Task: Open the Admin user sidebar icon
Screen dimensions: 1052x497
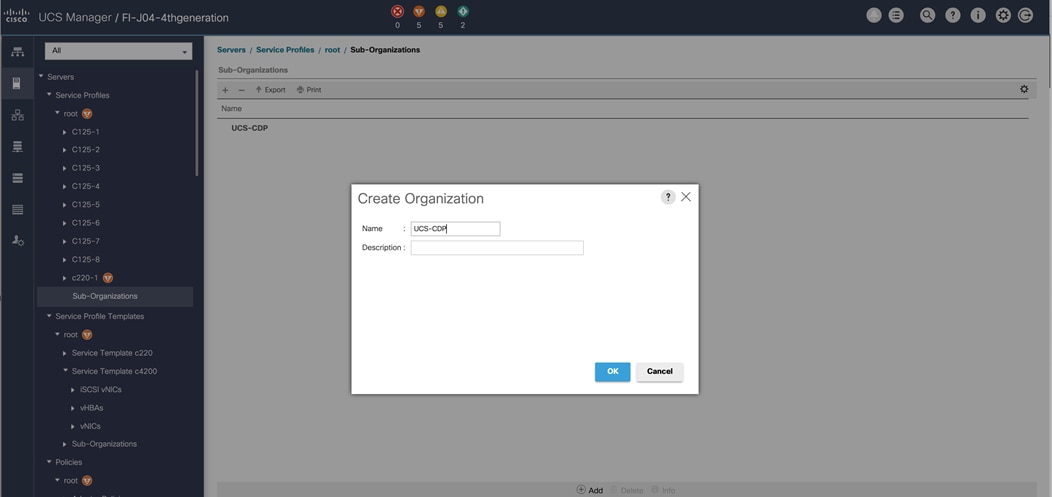Action: (x=18, y=241)
